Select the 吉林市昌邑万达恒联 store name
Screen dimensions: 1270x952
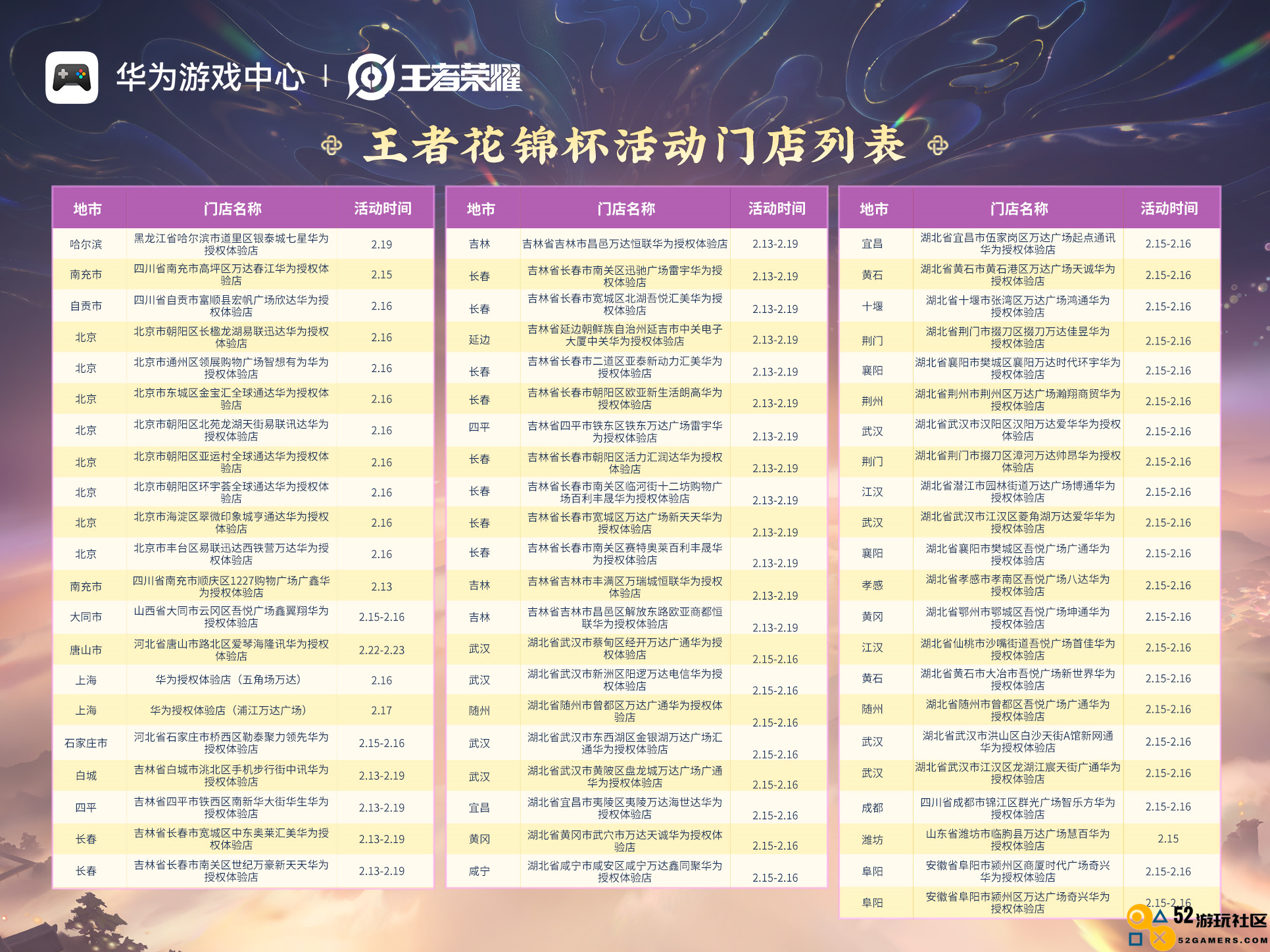625,244
